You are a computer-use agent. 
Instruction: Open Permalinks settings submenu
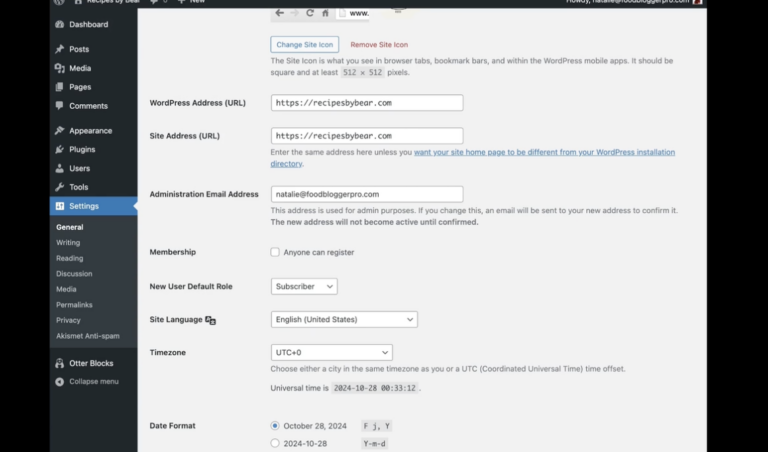click(x=74, y=305)
